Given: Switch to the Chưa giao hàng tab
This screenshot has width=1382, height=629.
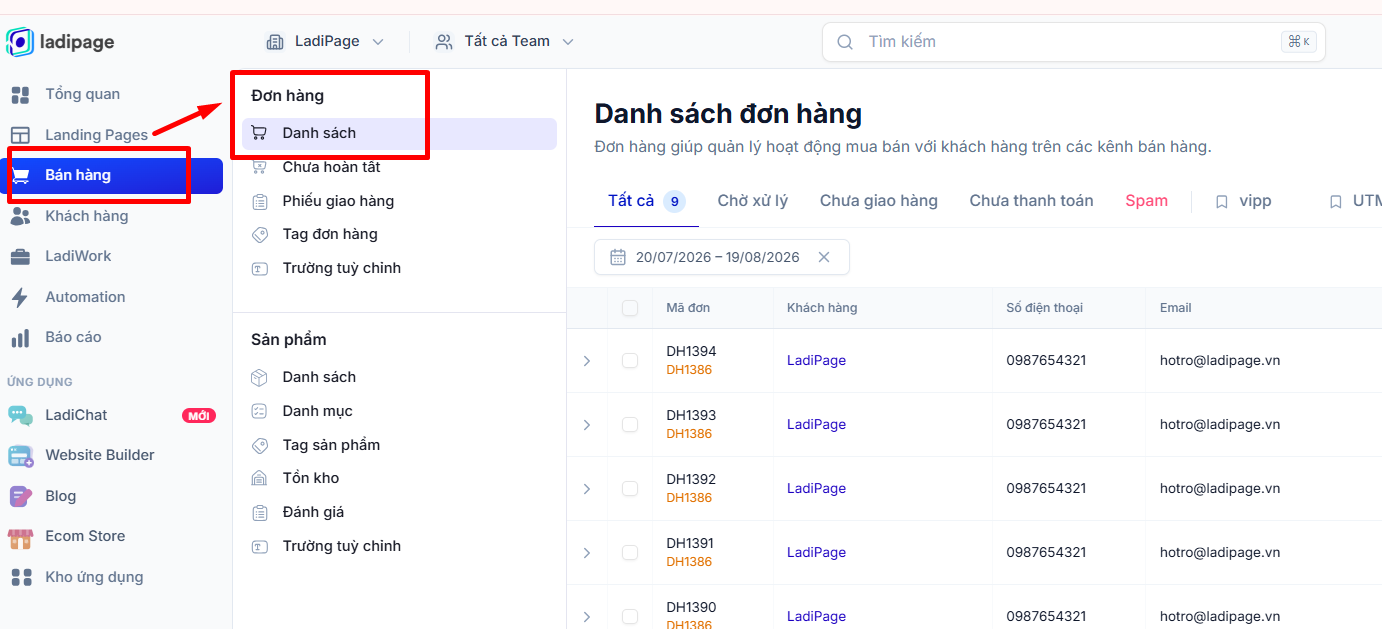Looking at the screenshot, I should [879, 201].
